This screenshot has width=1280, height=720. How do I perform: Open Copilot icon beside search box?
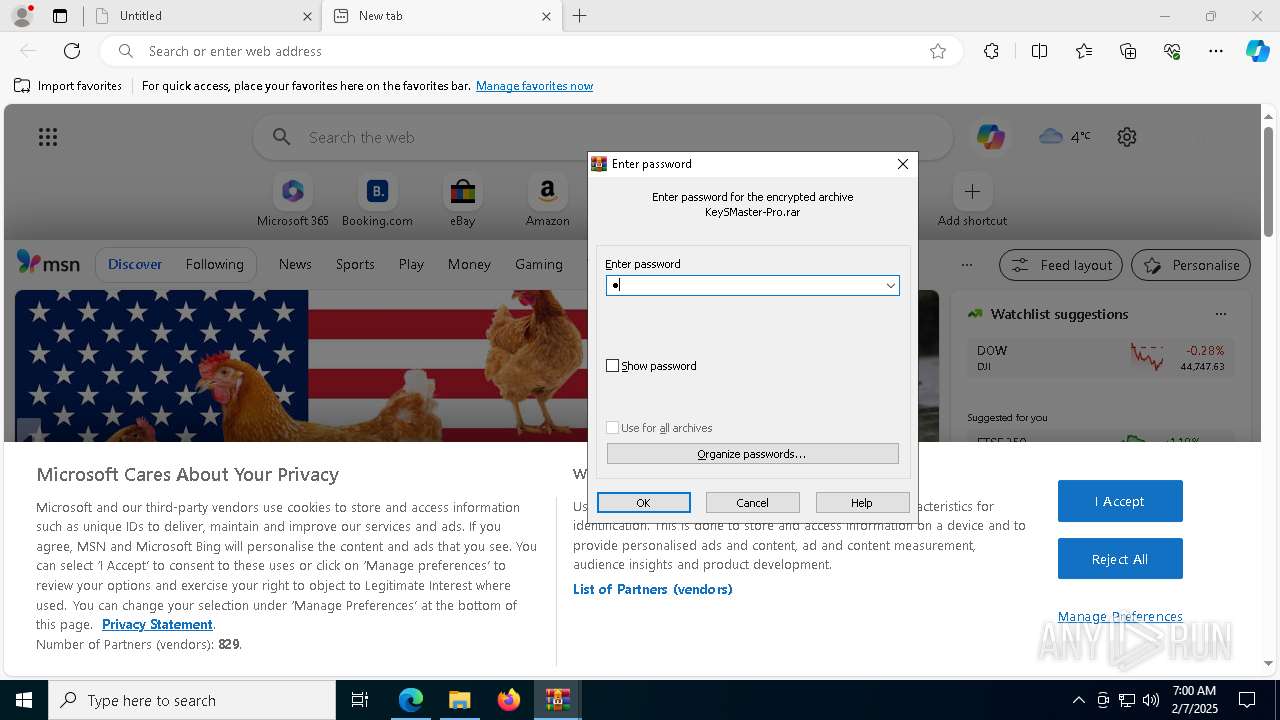pyautogui.click(x=991, y=137)
